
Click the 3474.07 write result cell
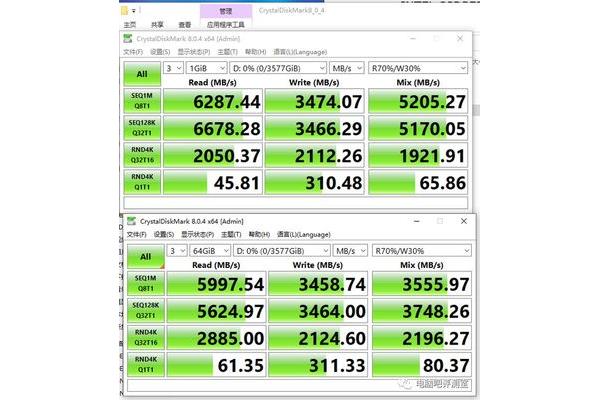coord(314,101)
